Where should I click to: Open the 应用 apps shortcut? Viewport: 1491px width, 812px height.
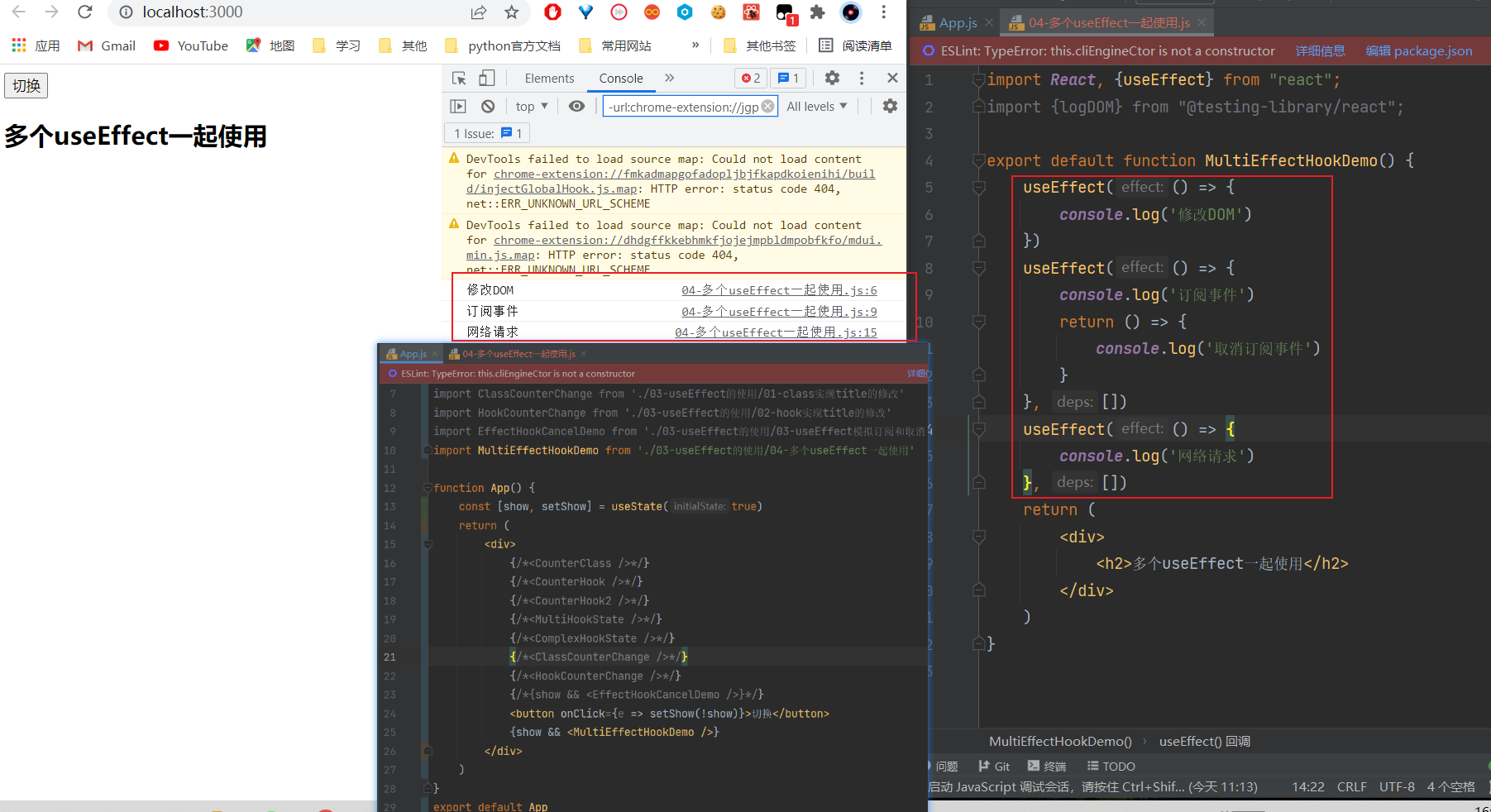(36, 45)
